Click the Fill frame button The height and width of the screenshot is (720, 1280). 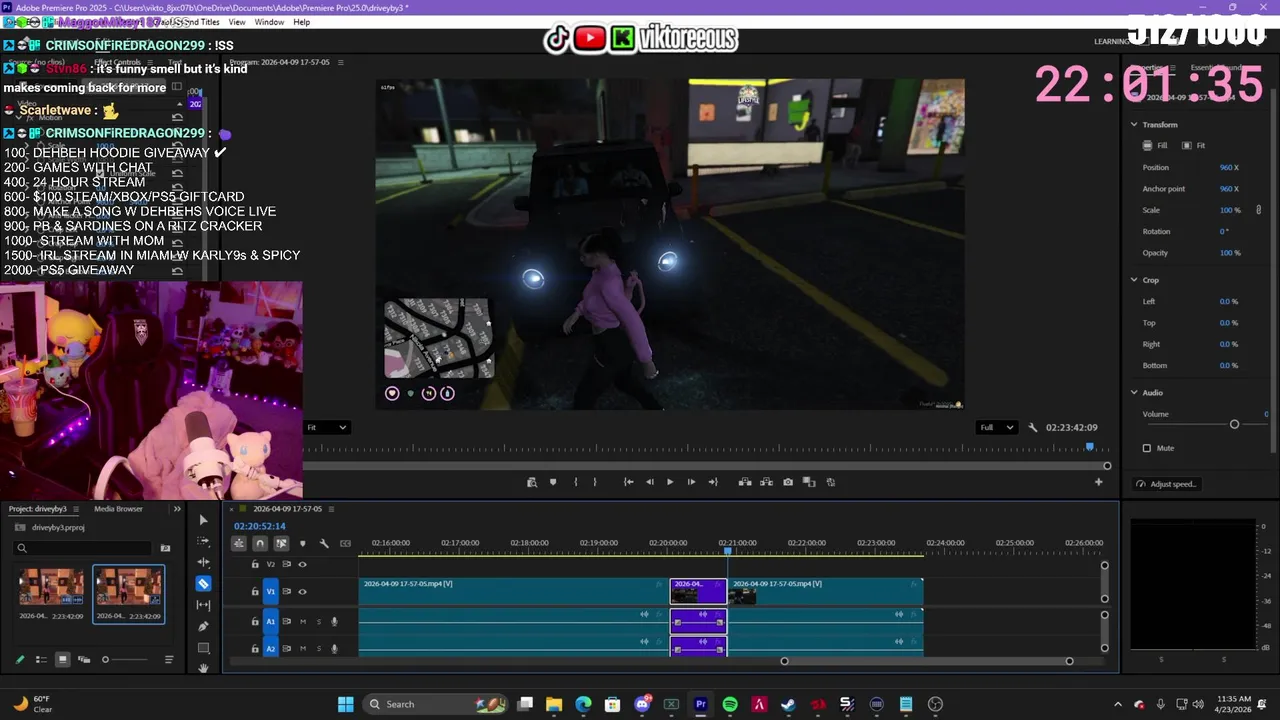[x=1155, y=146]
